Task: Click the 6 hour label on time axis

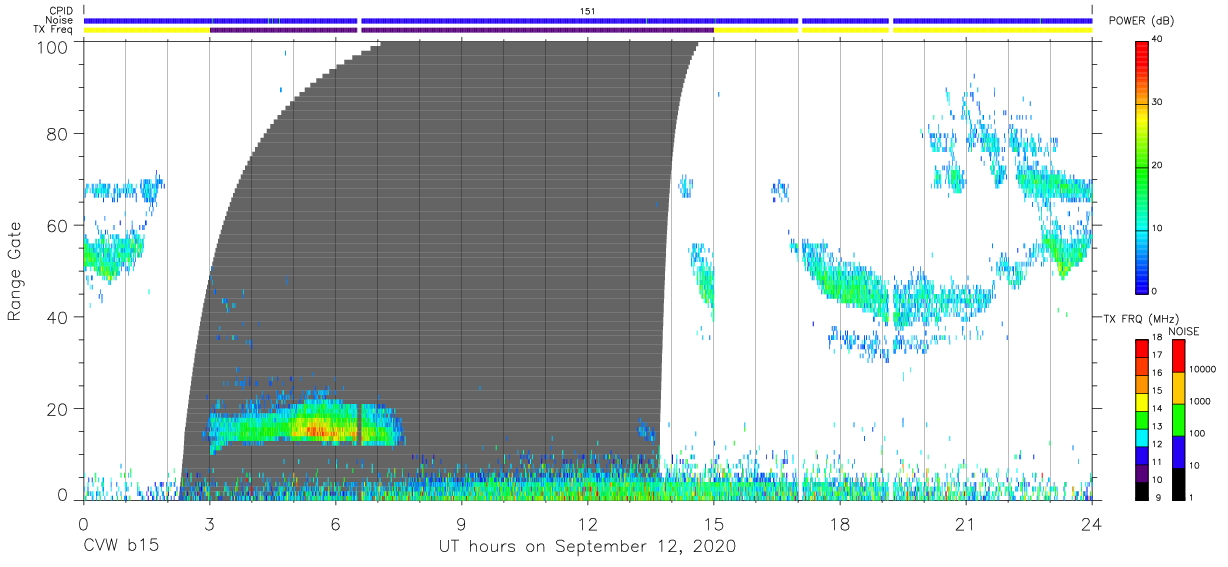Action: click(x=335, y=525)
